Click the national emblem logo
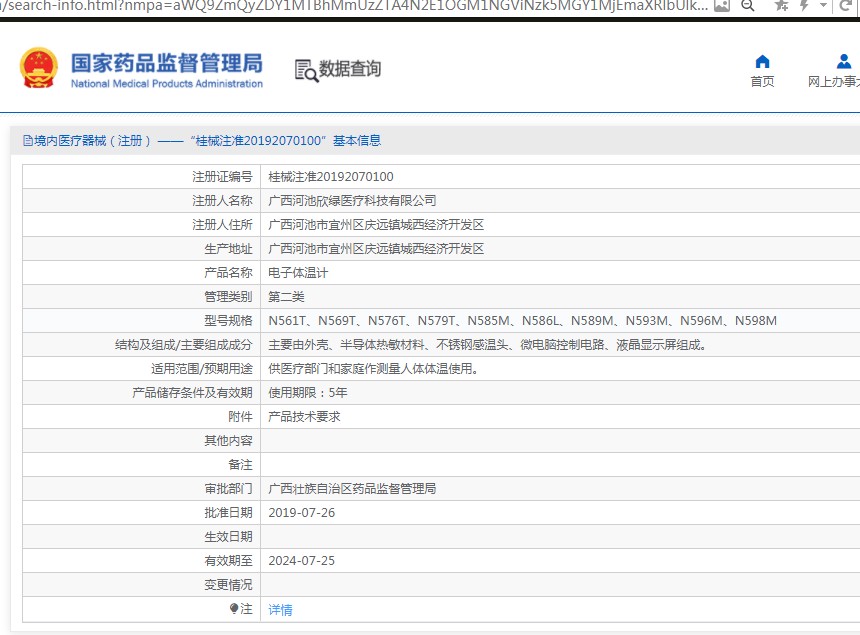 [38, 68]
